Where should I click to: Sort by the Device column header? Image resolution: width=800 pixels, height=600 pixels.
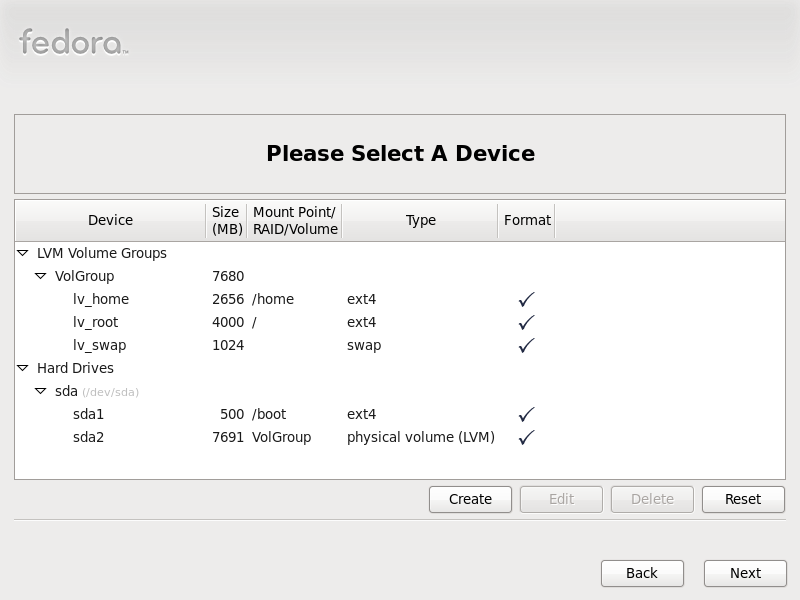click(x=110, y=220)
